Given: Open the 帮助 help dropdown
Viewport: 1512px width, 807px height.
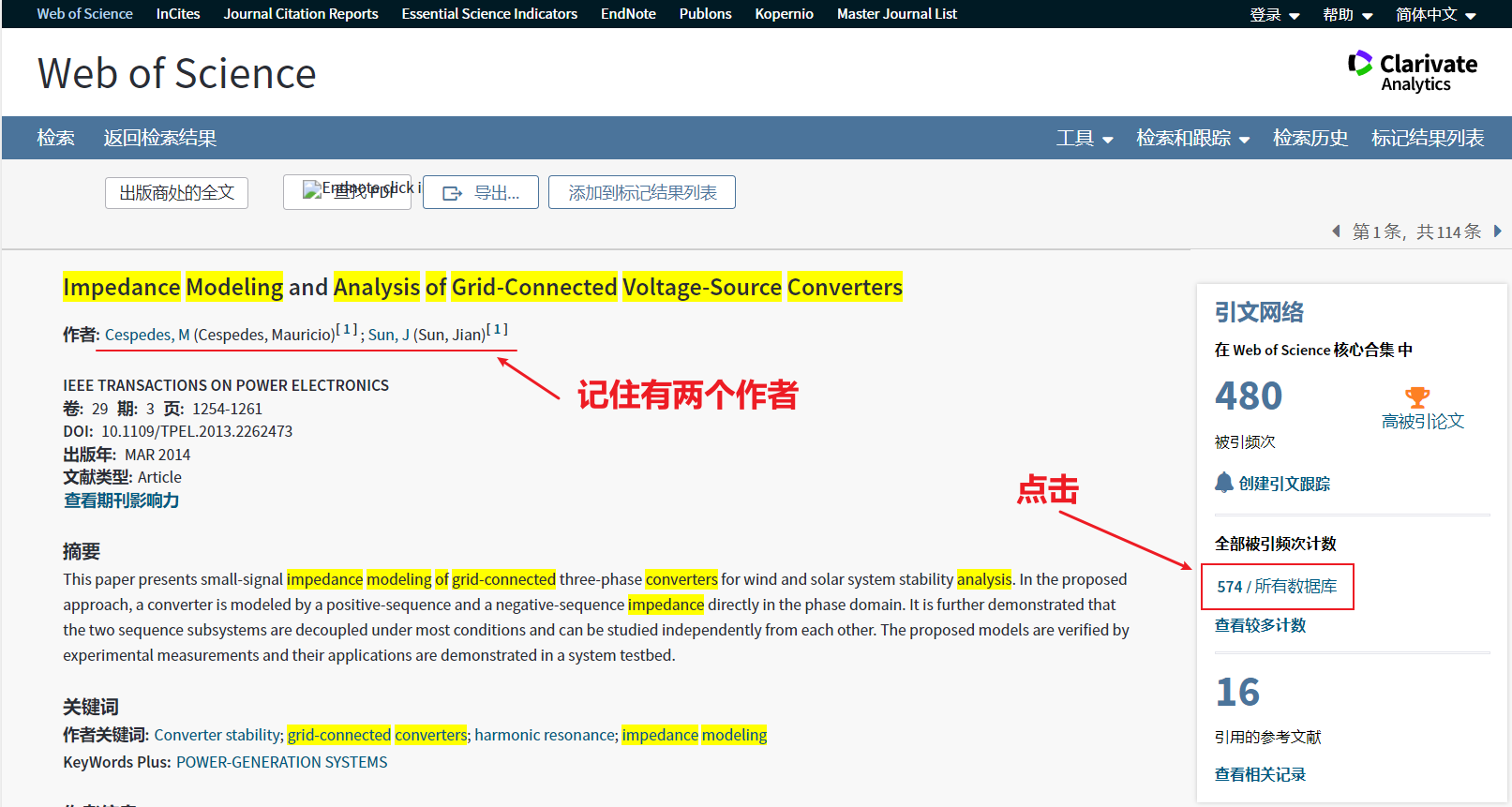Looking at the screenshot, I should (1347, 14).
